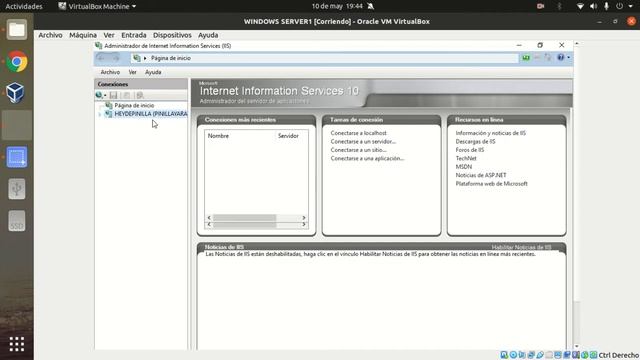Click the green refresh icon in the IIS address bar
This screenshot has height=360, width=640.
(526, 58)
